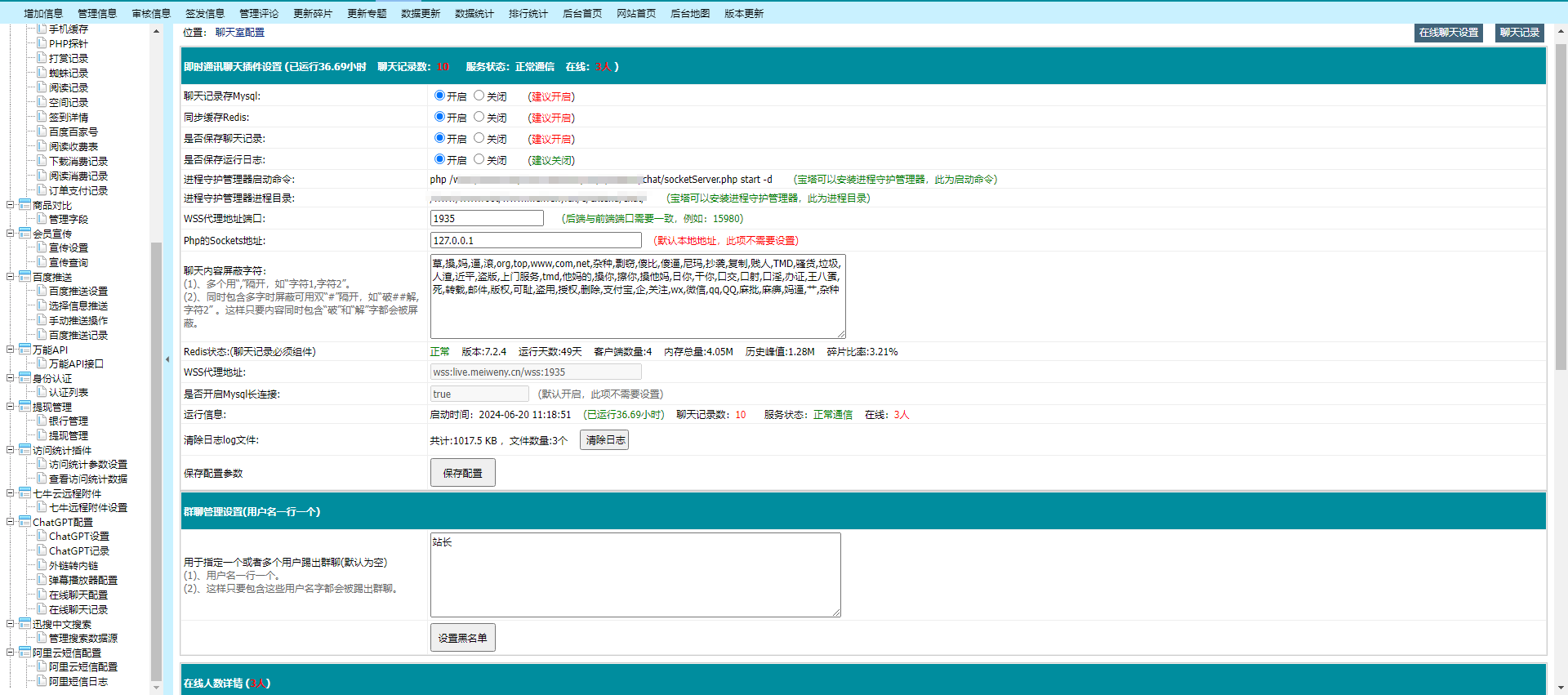Click the page icon beside 蜘蛛记录

click(42, 73)
